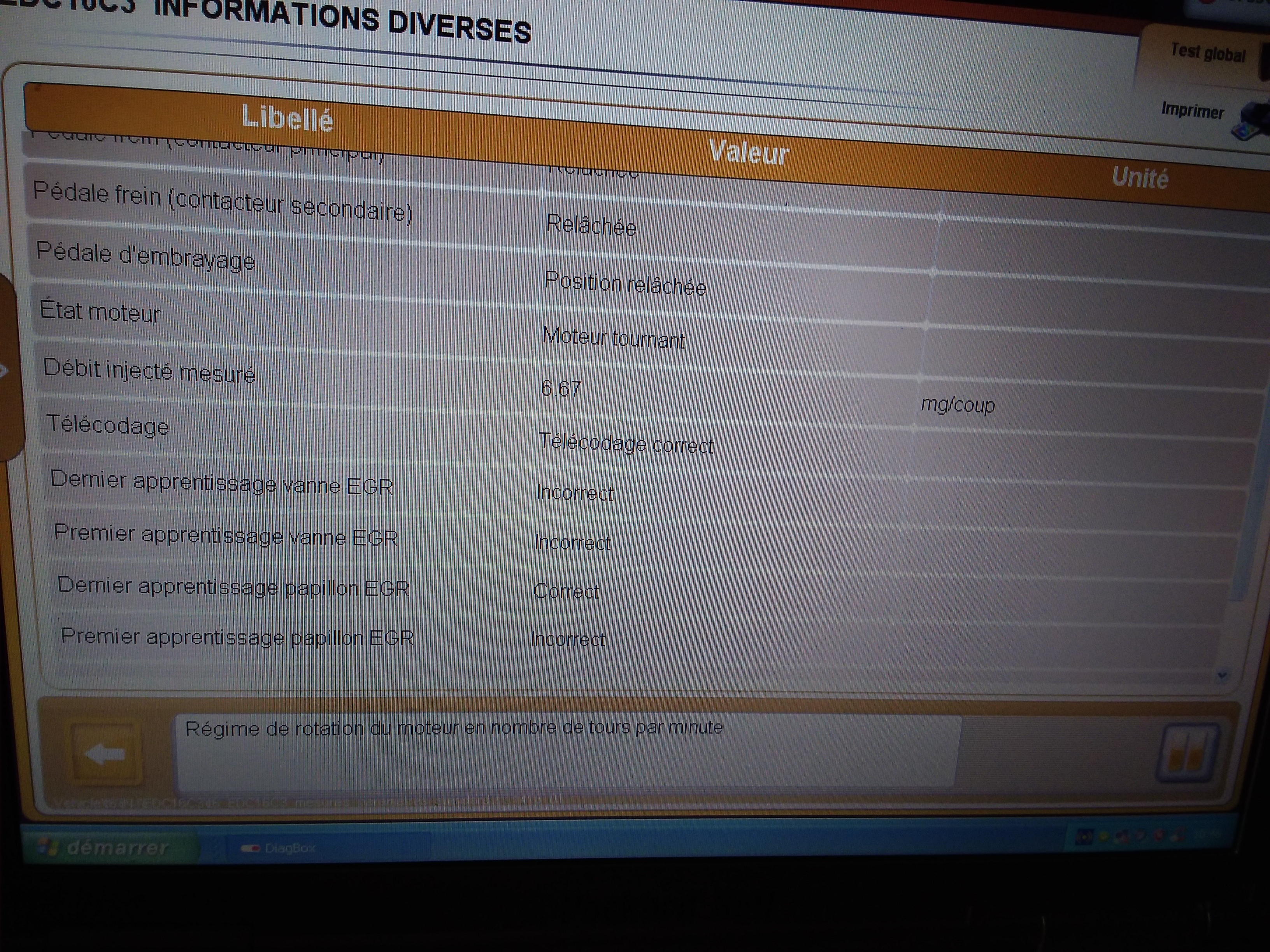The image size is (1270, 952).
Task: Click the Valeur column header
Action: 749,153
